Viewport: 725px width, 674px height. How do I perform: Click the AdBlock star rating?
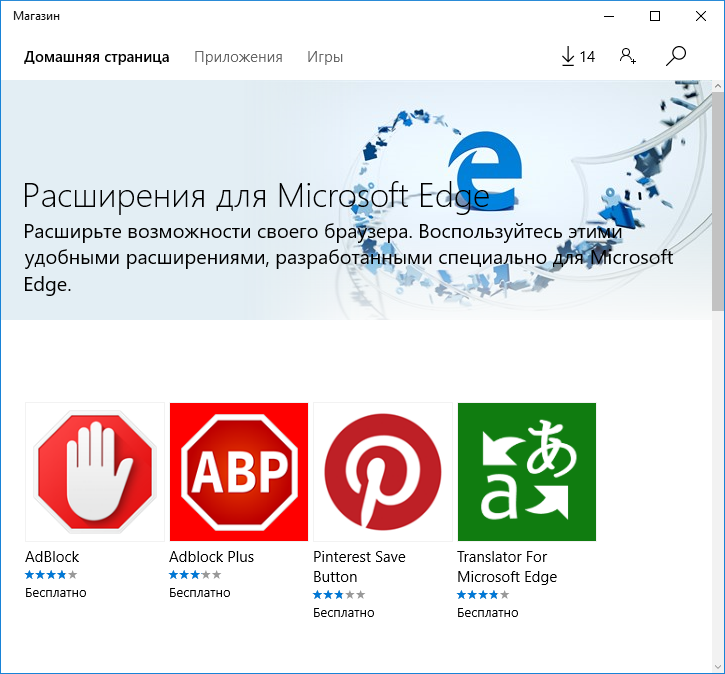click(51, 575)
